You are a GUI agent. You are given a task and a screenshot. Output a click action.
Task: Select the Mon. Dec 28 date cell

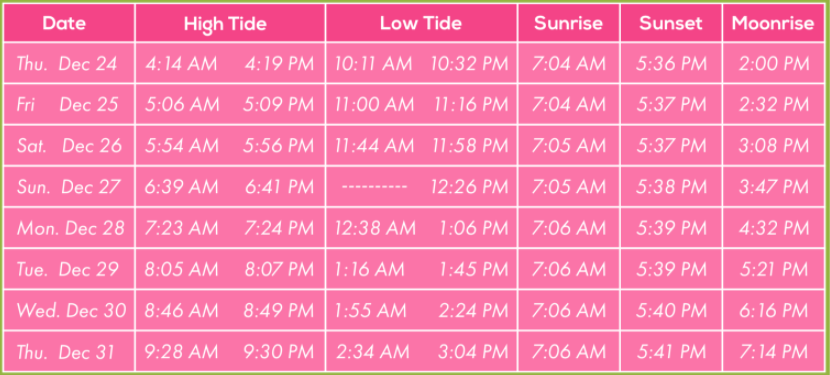click(x=70, y=228)
